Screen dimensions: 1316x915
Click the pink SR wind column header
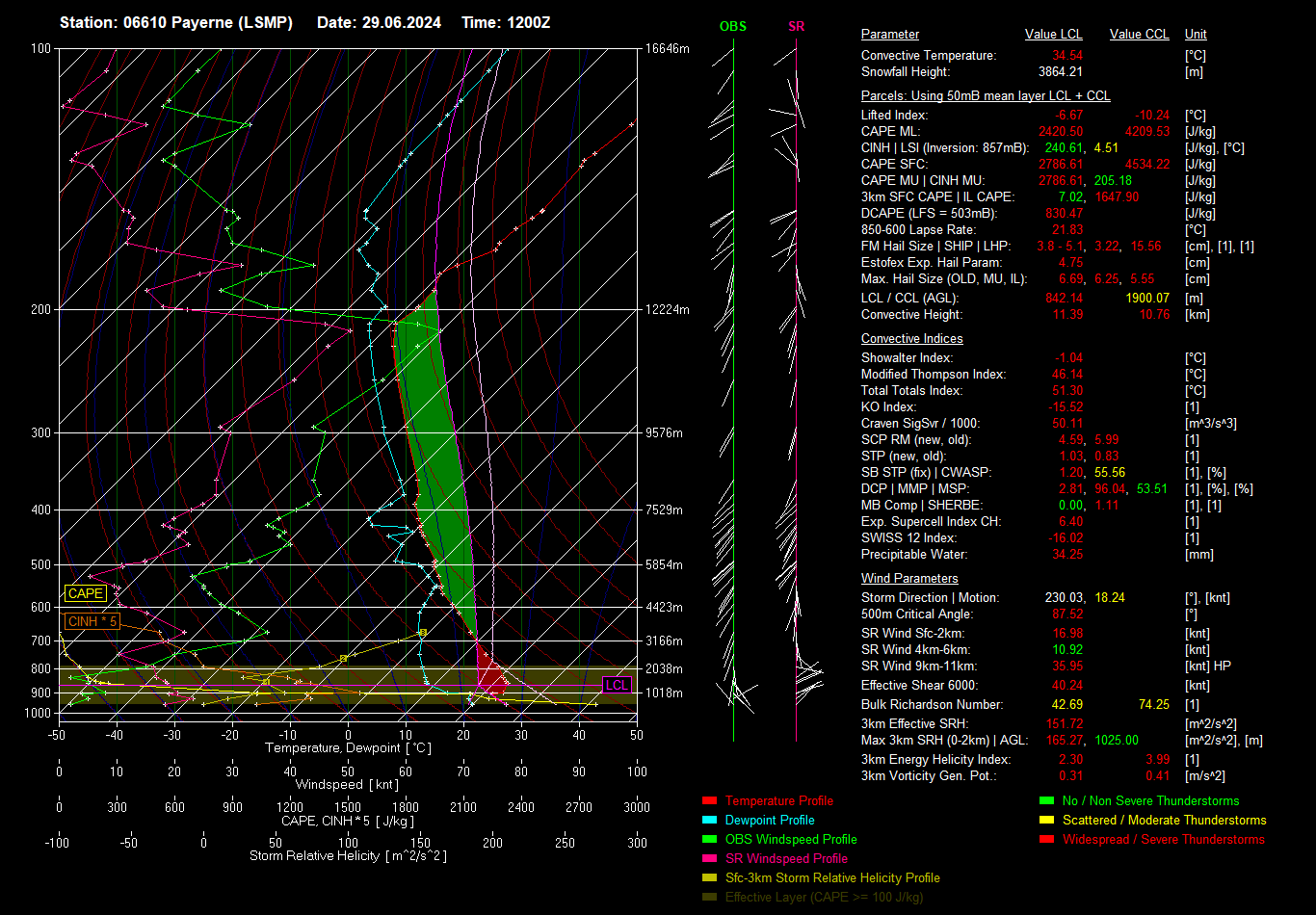coord(796,27)
